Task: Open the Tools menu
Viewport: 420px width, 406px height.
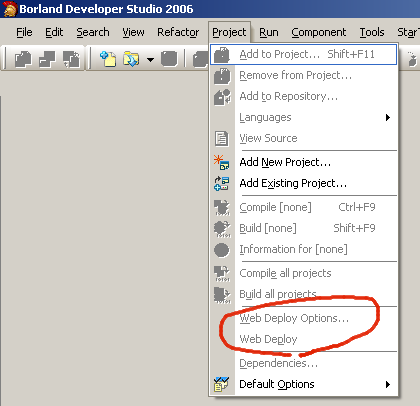Action: pyautogui.click(x=372, y=32)
